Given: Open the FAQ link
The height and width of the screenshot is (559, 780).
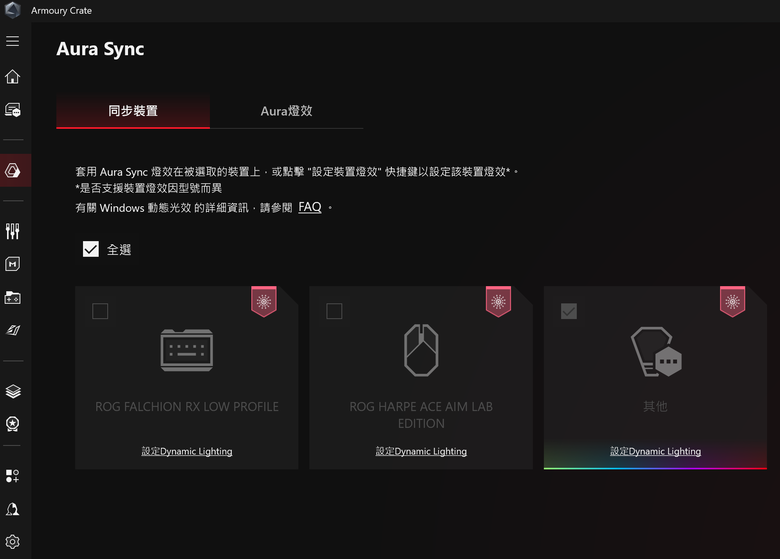Looking at the screenshot, I should [309, 207].
